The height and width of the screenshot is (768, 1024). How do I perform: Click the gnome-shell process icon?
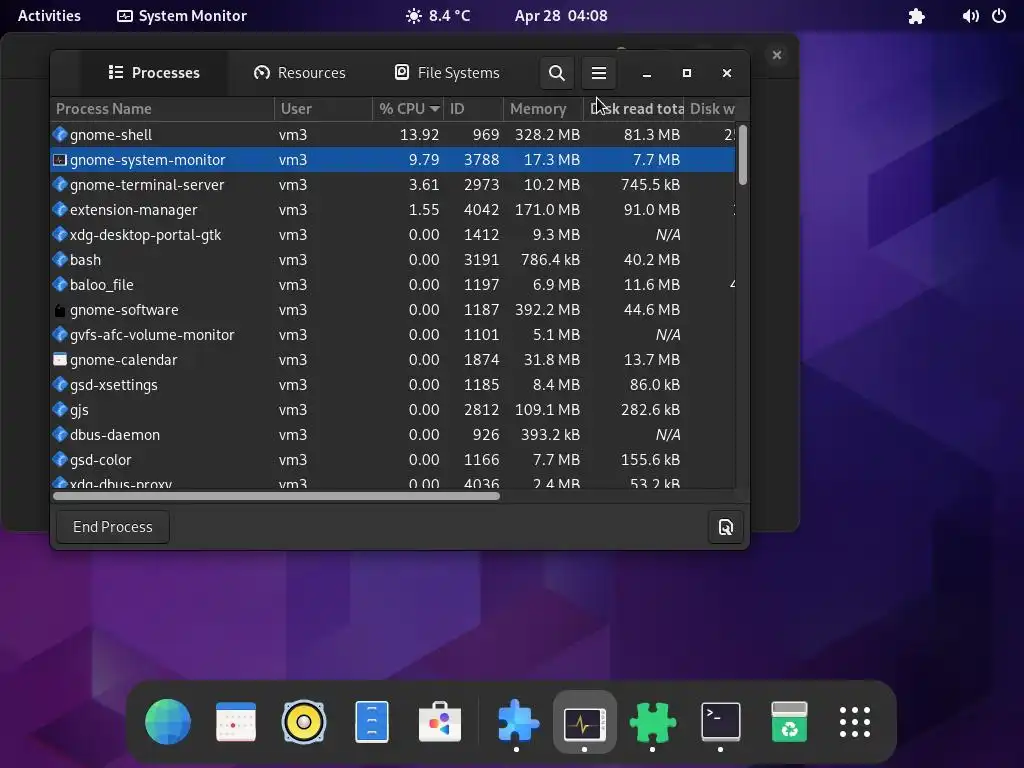point(60,135)
